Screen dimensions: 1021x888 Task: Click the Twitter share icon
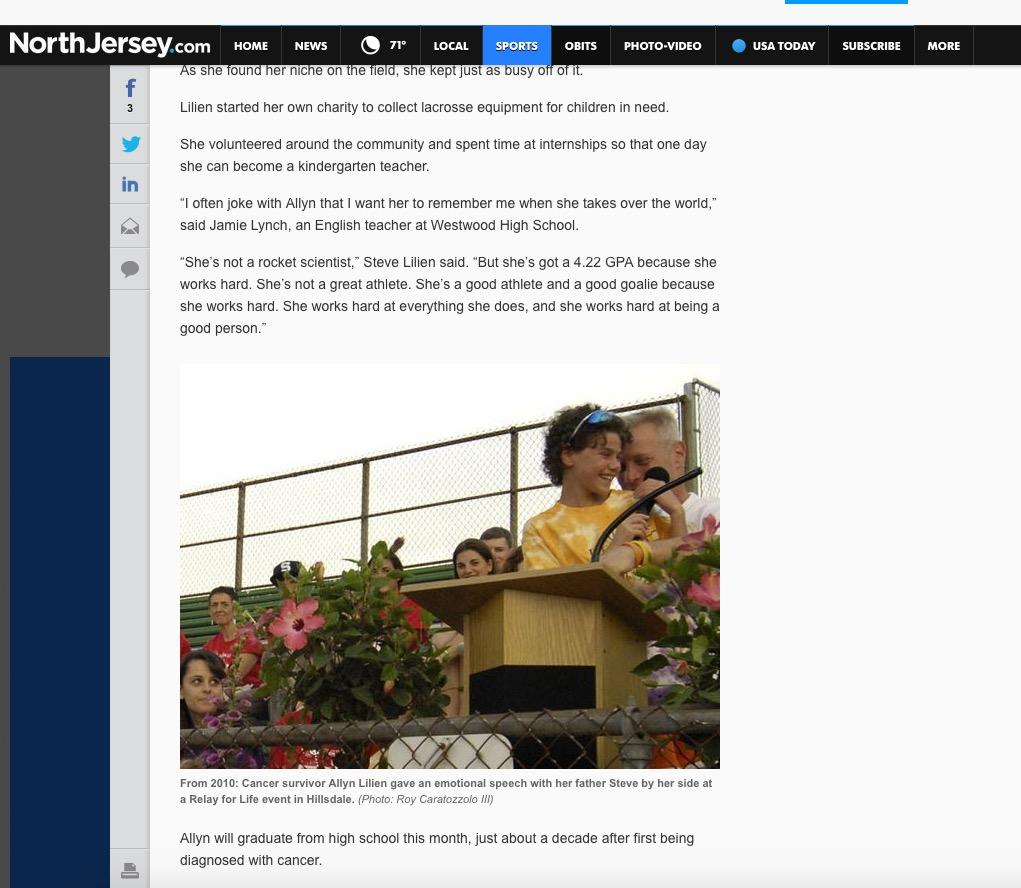(130, 144)
